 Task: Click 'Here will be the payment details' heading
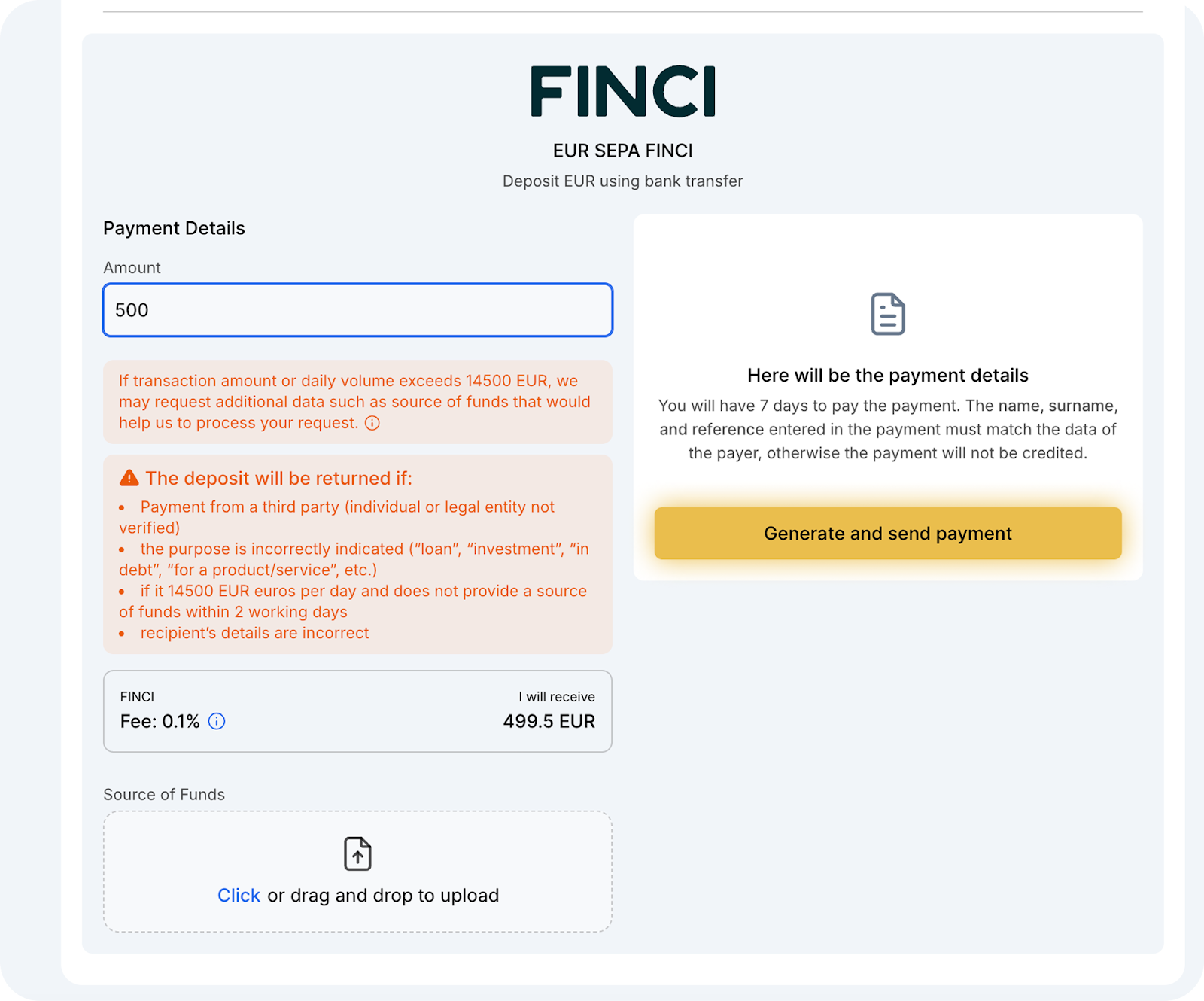[888, 375]
